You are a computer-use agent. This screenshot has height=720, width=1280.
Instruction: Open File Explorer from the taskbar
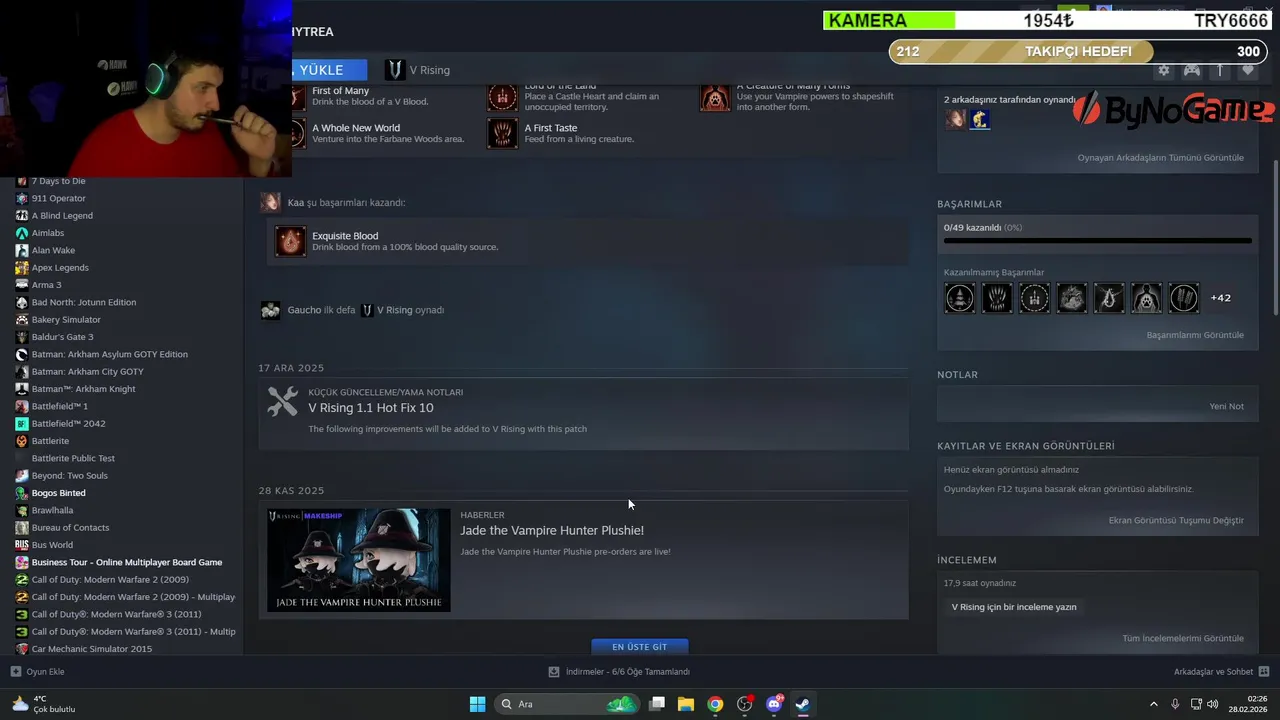pos(686,704)
